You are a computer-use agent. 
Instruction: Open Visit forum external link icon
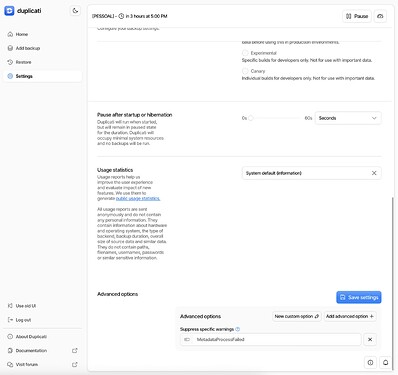[x=75, y=365]
